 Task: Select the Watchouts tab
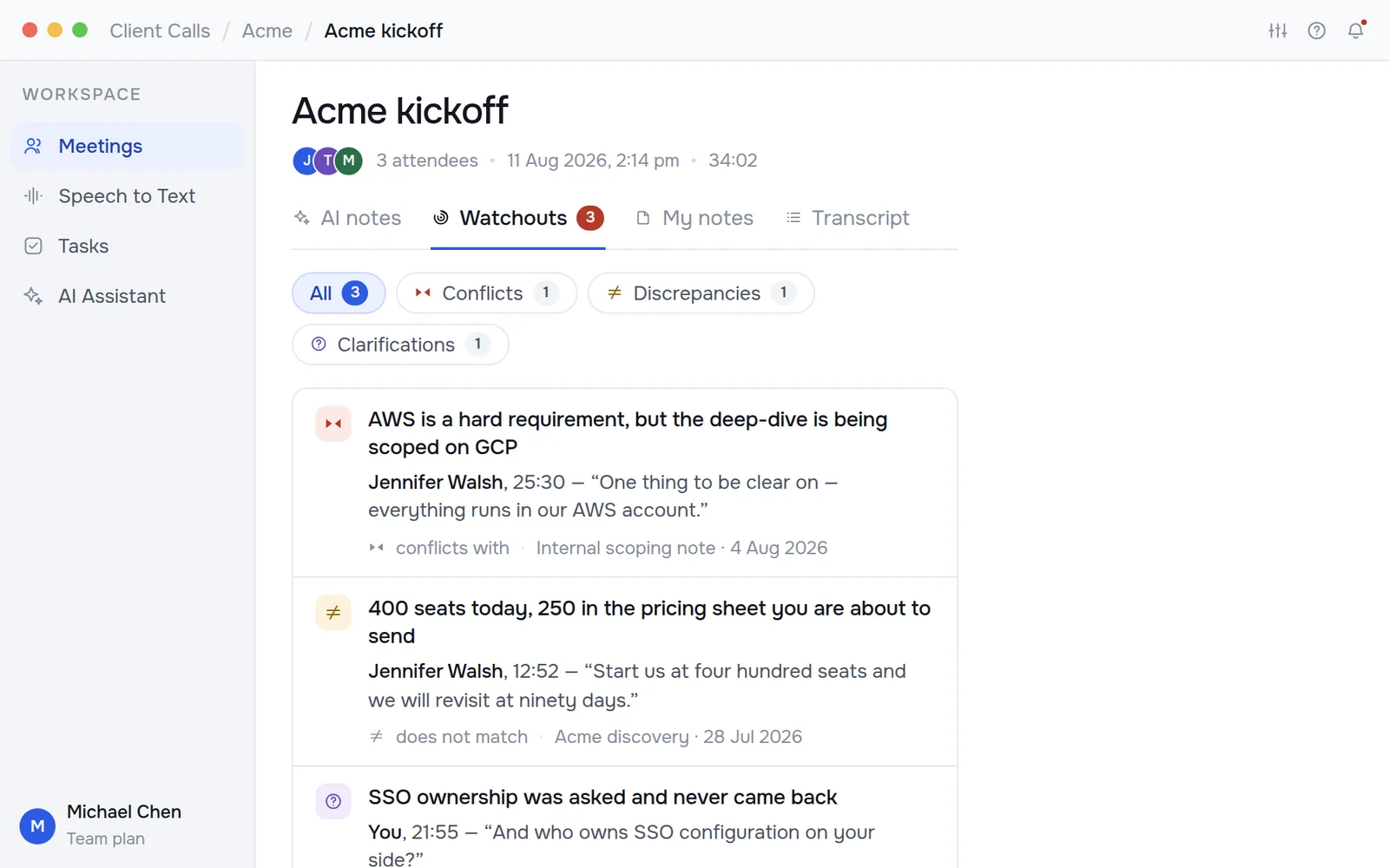(x=517, y=218)
